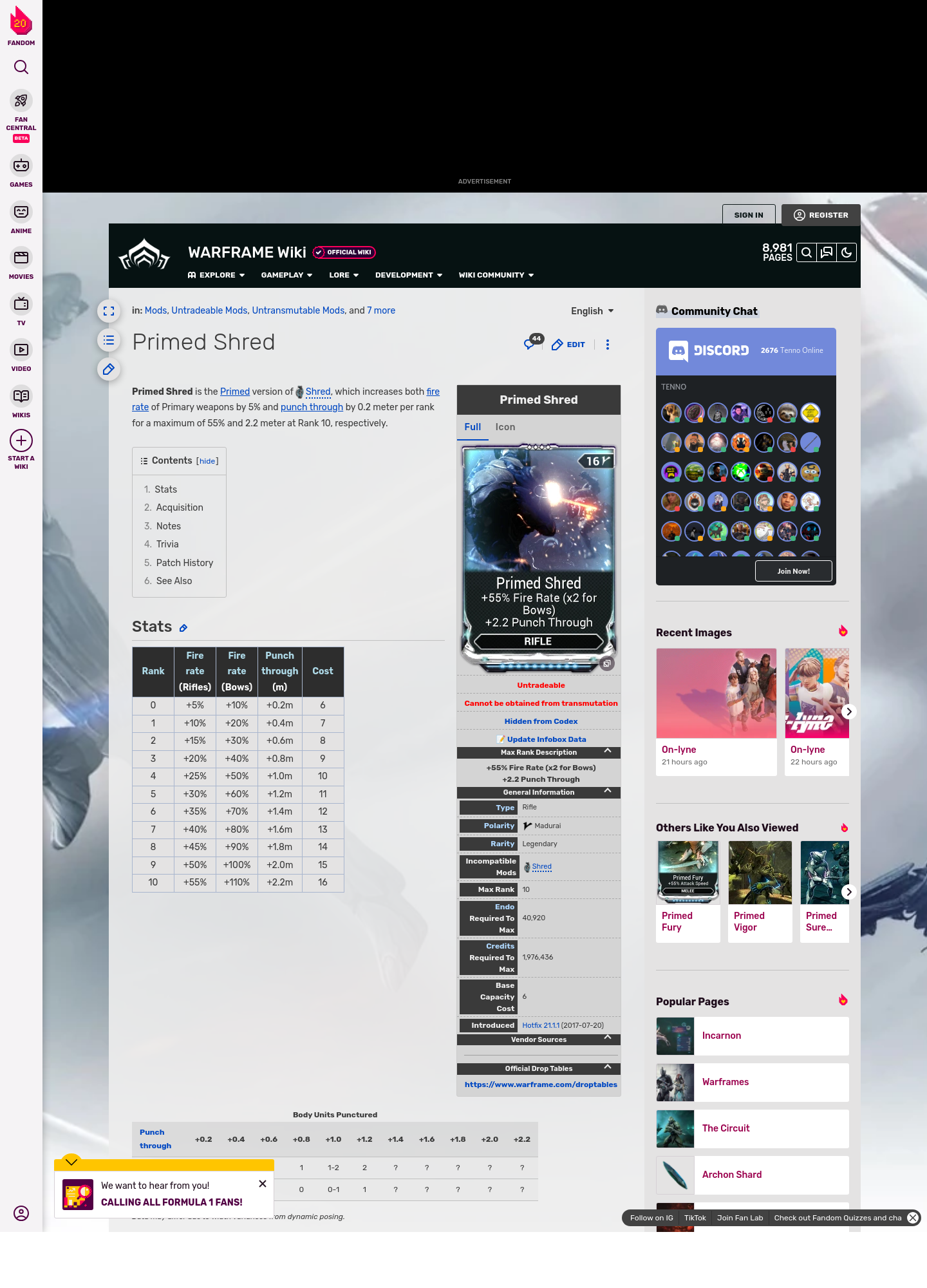Jump to Patch History in contents
Viewport: 927px width, 1288px height.
pos(185,563)
